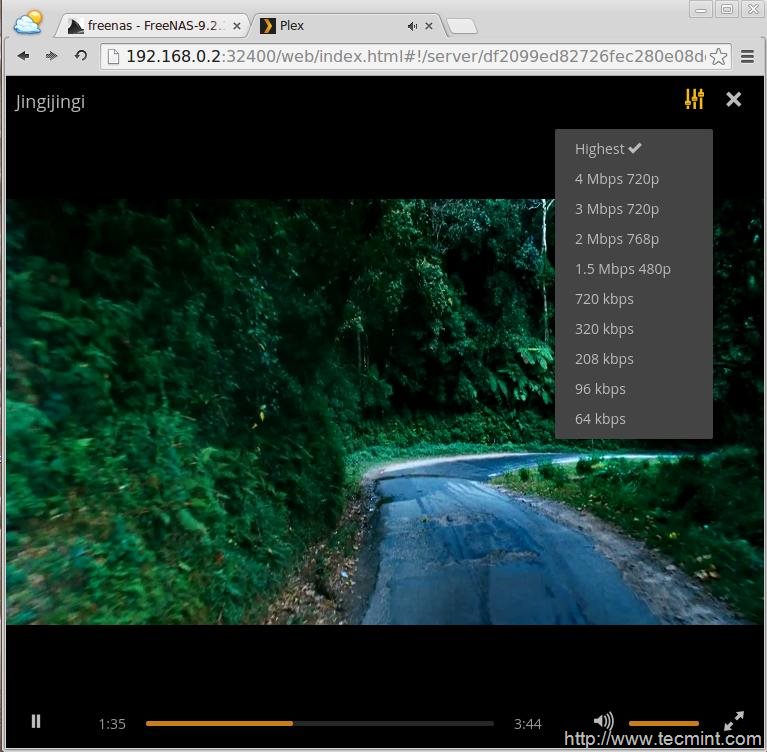This screenshot has width=767, height=752.
Task: Mute audio from the Plex tab speaker icon
Action: tap(412, 26)
